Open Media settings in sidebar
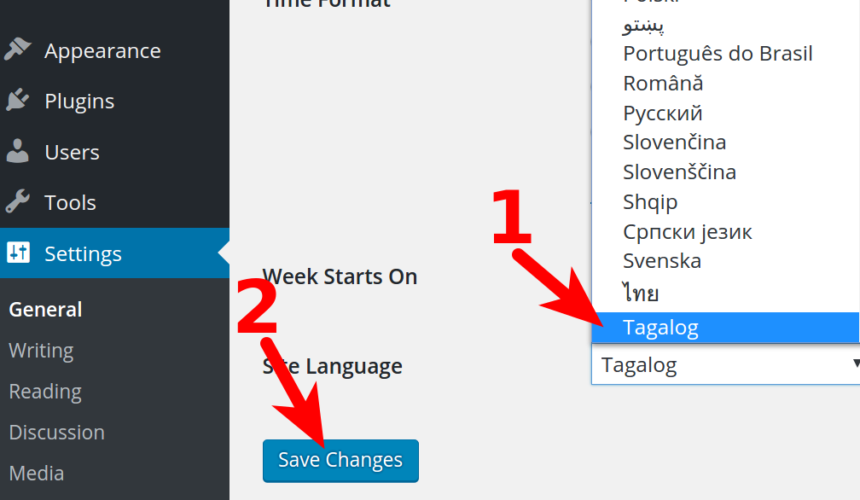 click(36, 473)
